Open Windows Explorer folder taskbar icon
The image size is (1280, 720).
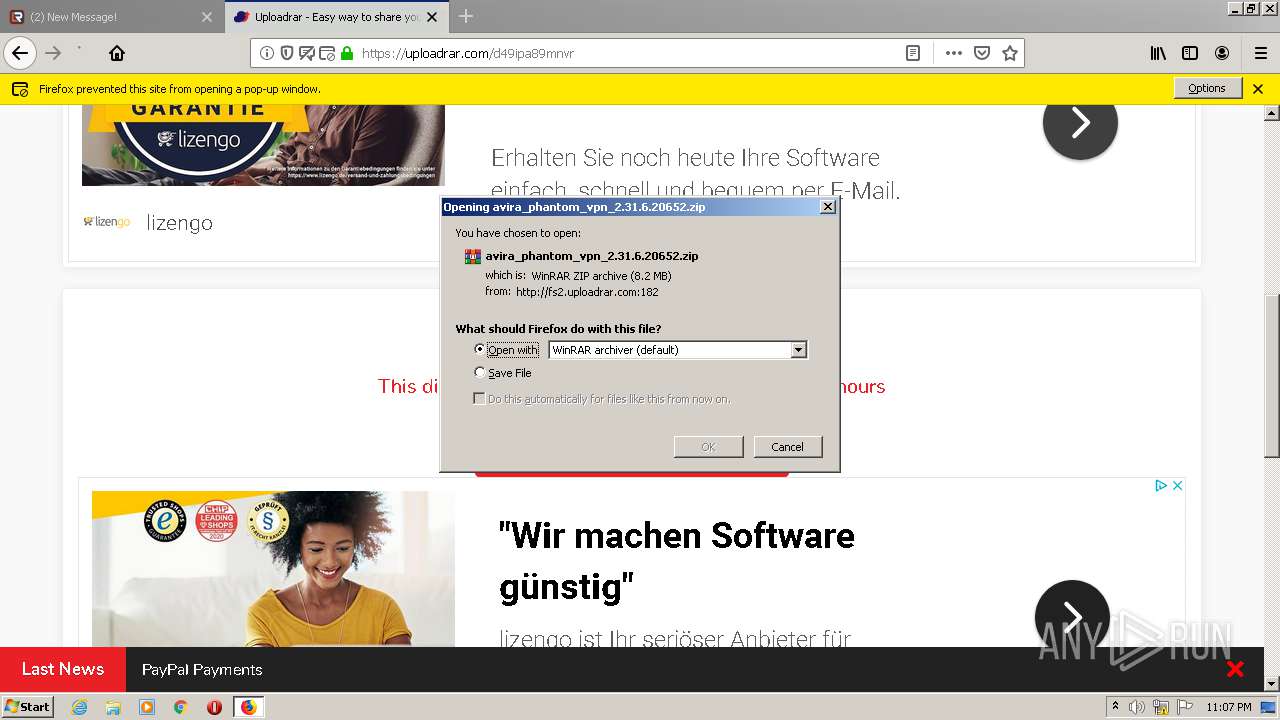point(113,707)
